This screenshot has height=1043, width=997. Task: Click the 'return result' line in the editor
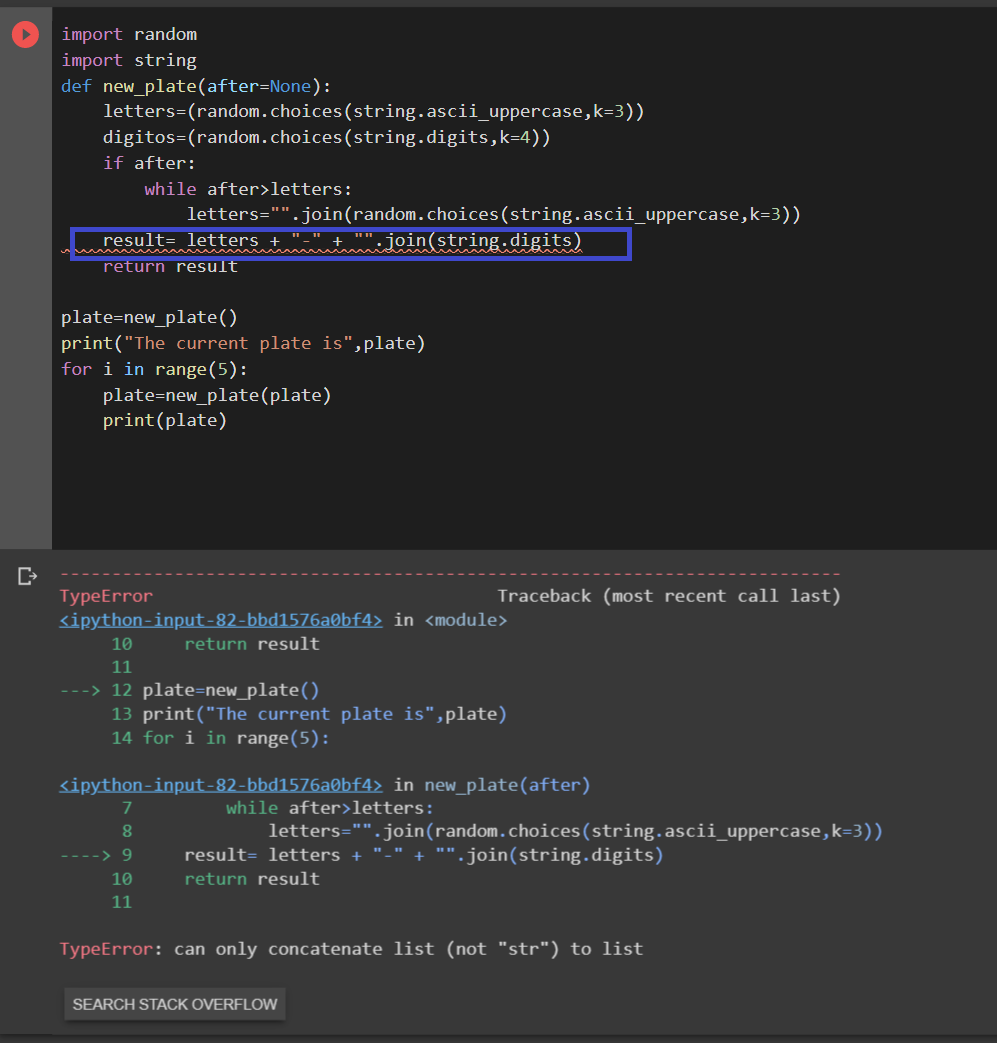pos(170,267)
